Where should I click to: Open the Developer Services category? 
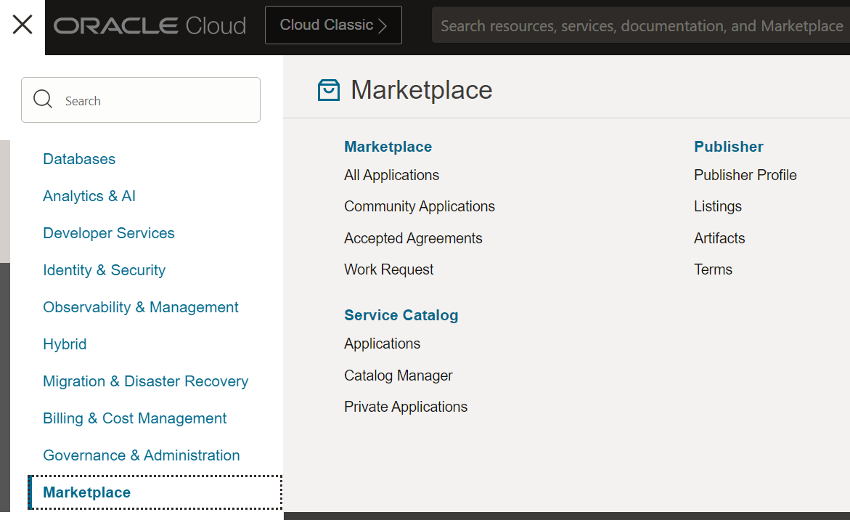109,233
